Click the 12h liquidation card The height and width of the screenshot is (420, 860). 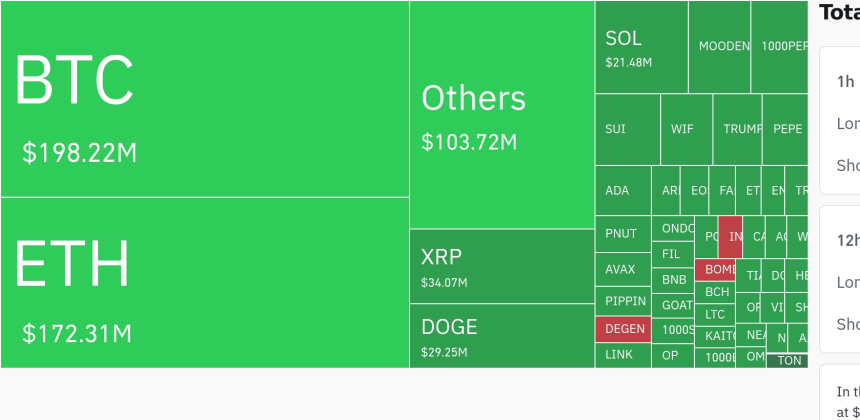tap(840, 278)
